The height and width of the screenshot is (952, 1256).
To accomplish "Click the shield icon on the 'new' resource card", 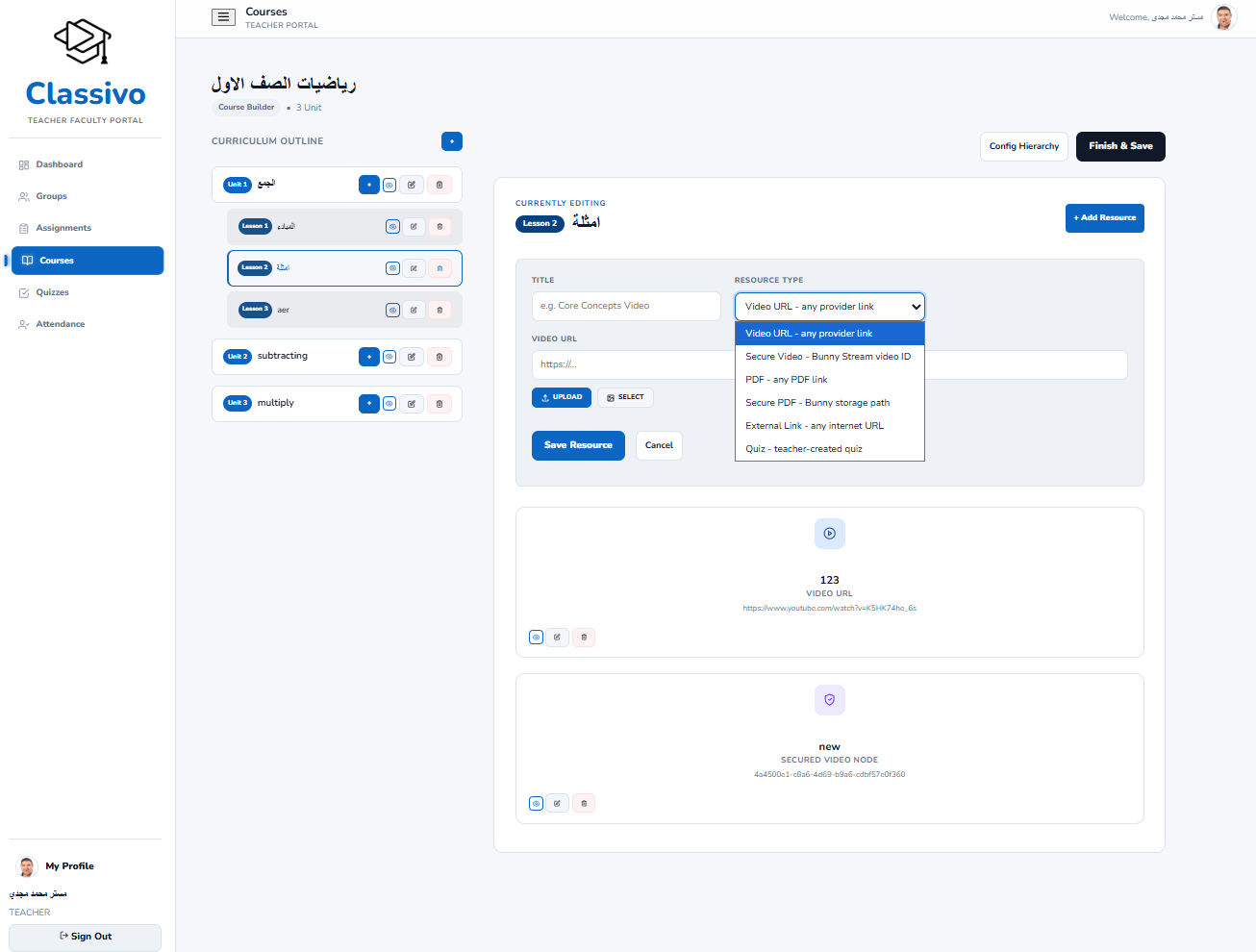I will coord(830,700).
